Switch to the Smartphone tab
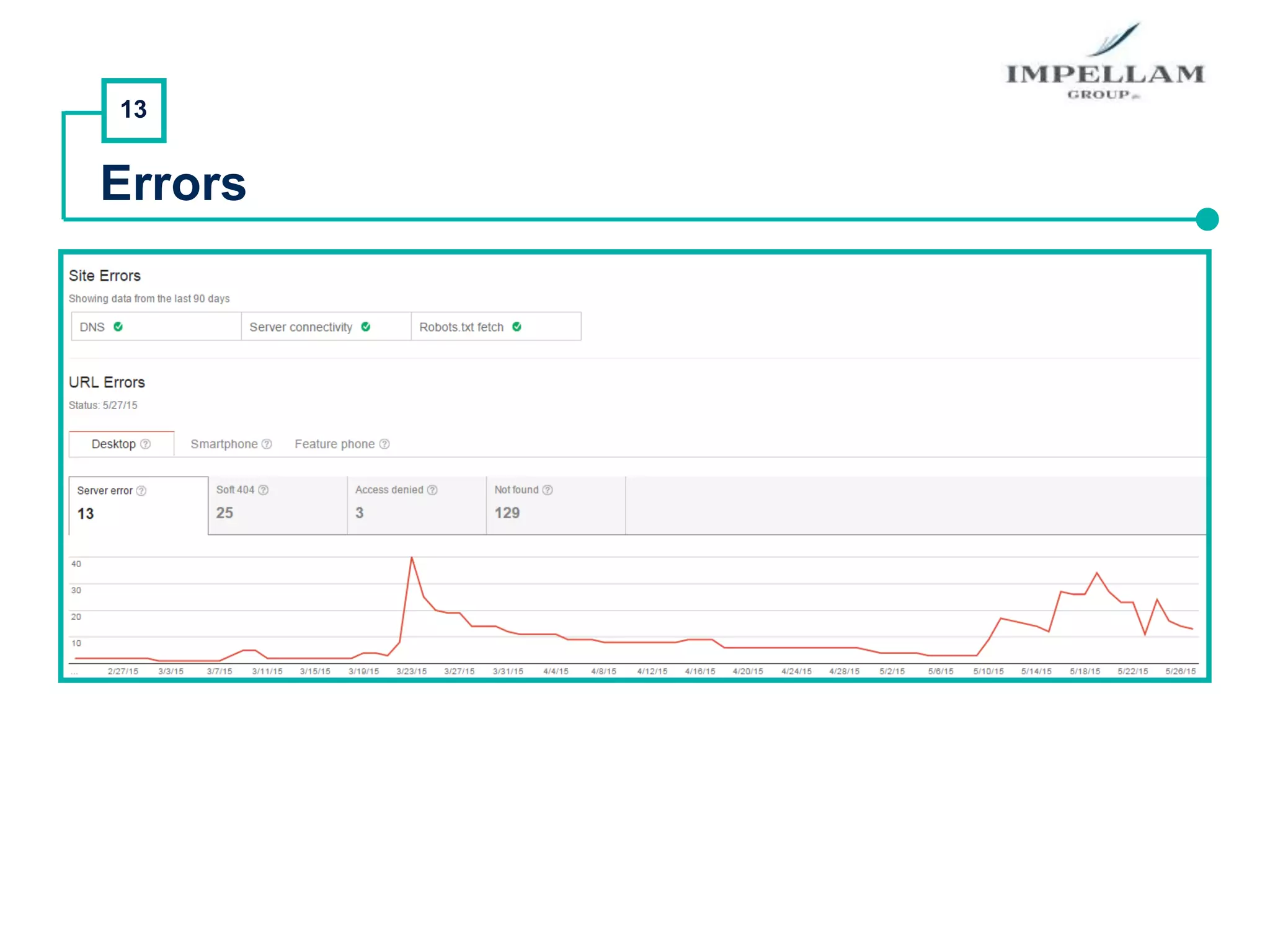 pyautogui.click(x=224, y=444)
